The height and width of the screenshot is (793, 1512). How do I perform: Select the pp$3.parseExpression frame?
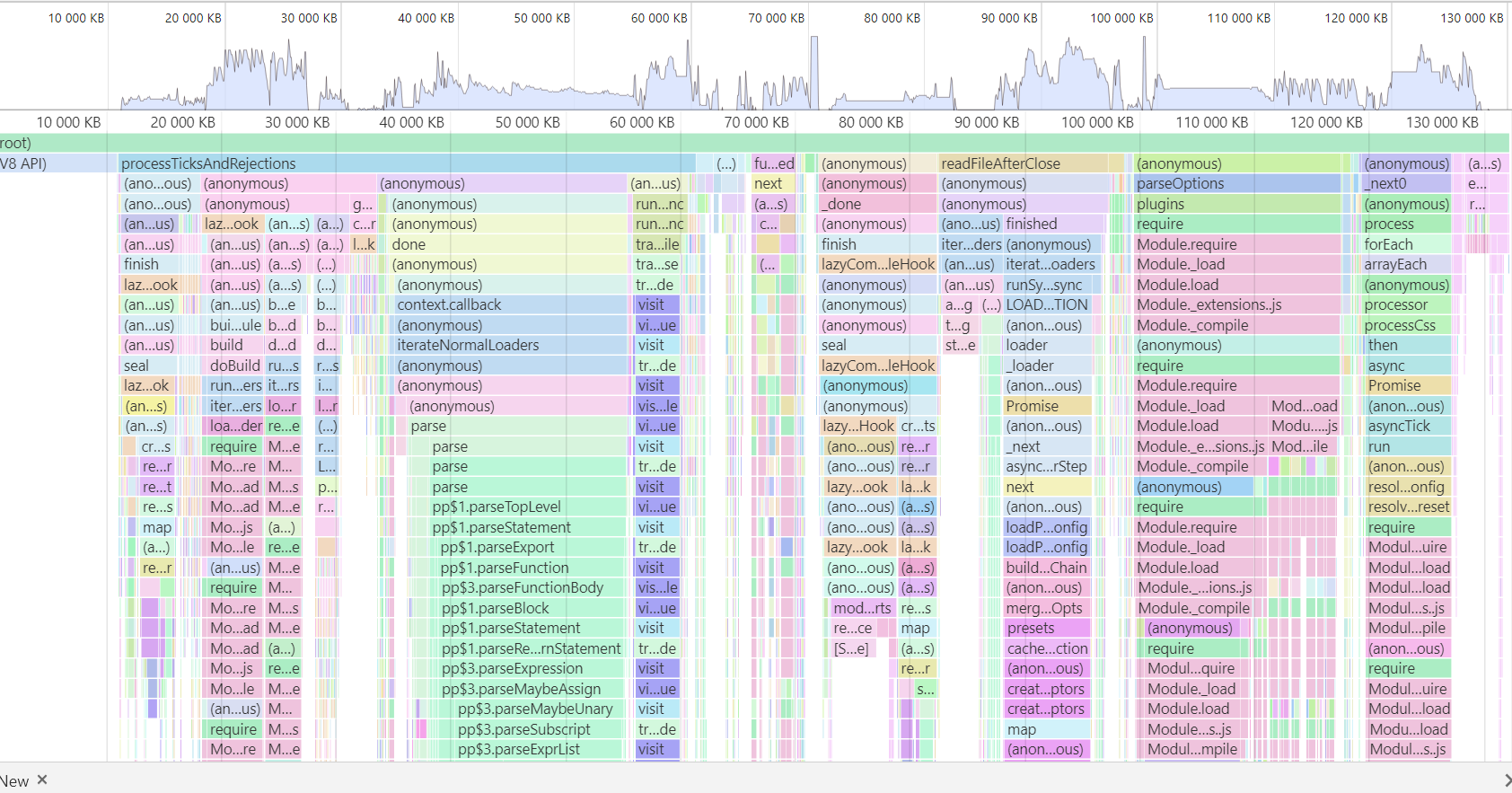pos(531,668)
